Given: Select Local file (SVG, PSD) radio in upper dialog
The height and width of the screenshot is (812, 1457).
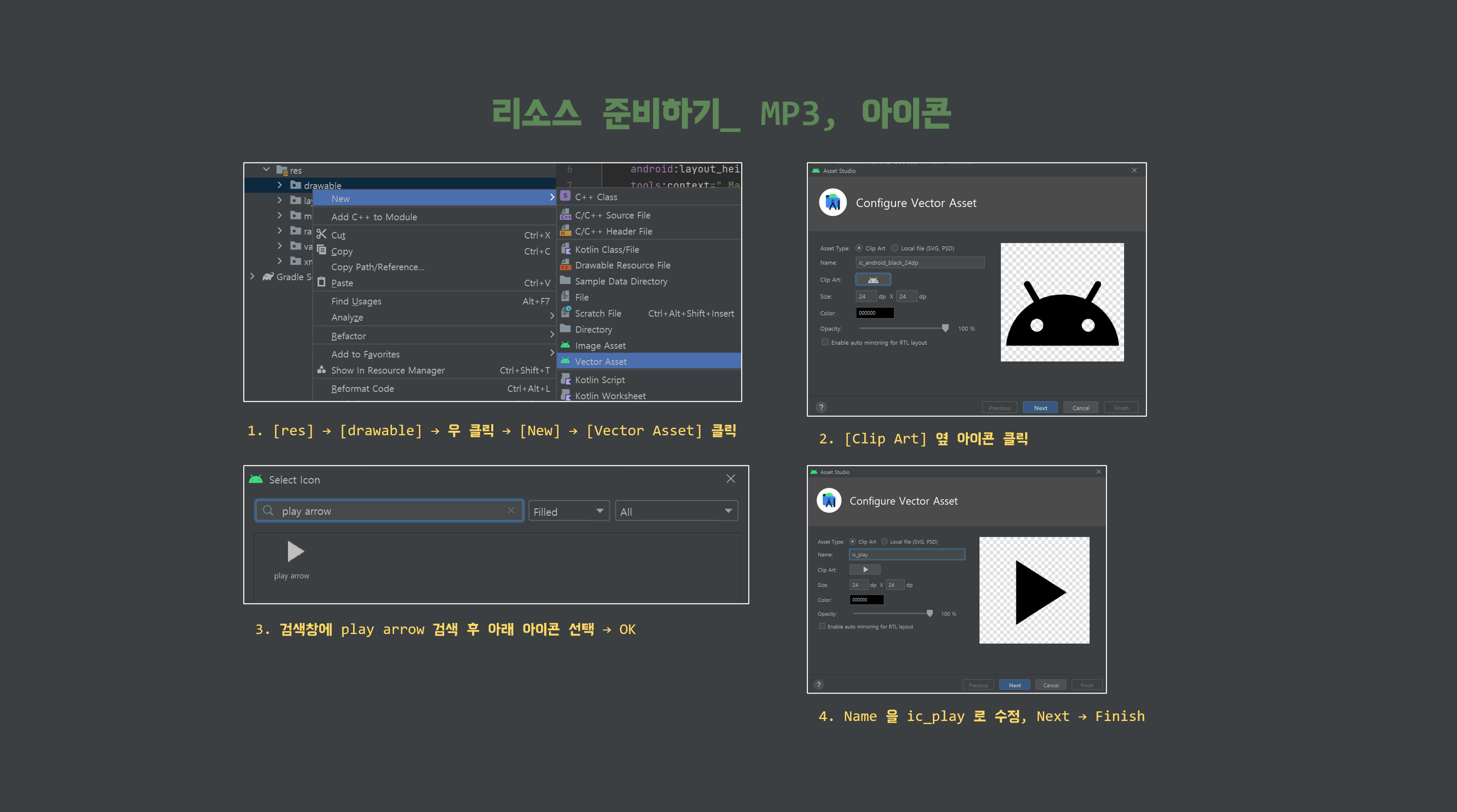Looking at the screenshot, I should (895, 248).
